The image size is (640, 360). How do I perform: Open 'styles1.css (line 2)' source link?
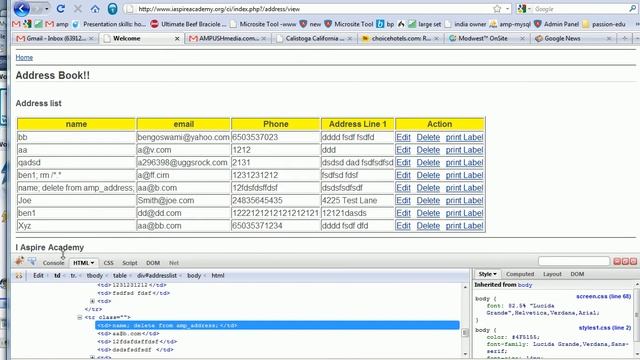point(605,328)
